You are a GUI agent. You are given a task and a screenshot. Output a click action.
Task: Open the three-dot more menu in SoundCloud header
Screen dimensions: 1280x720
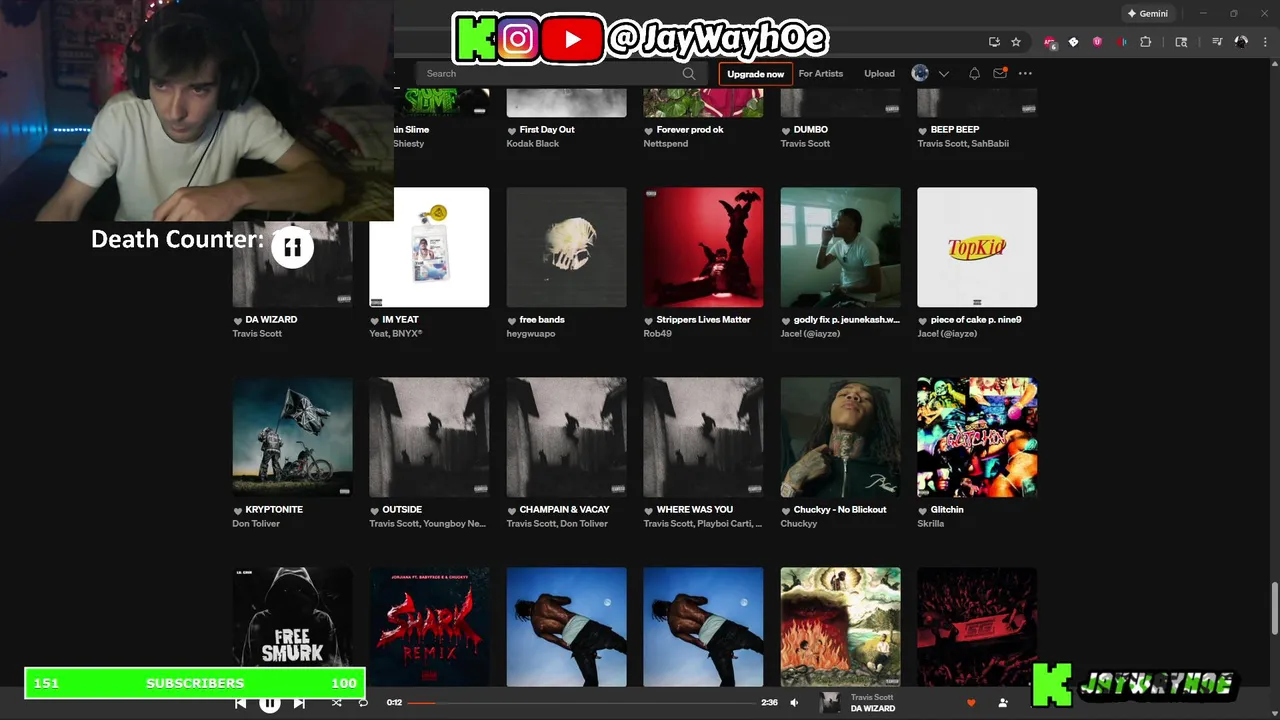(x=1025, y=73)
